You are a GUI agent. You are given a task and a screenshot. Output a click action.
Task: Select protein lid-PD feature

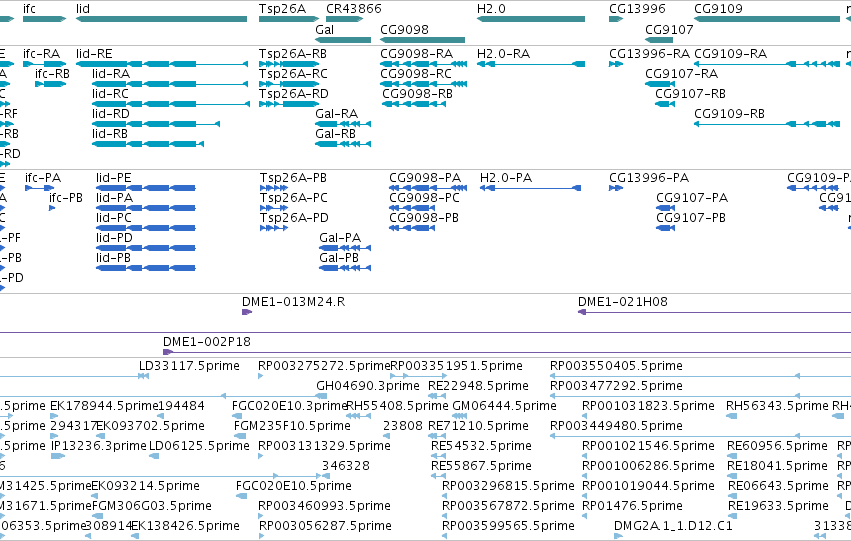tap(146, 249)
